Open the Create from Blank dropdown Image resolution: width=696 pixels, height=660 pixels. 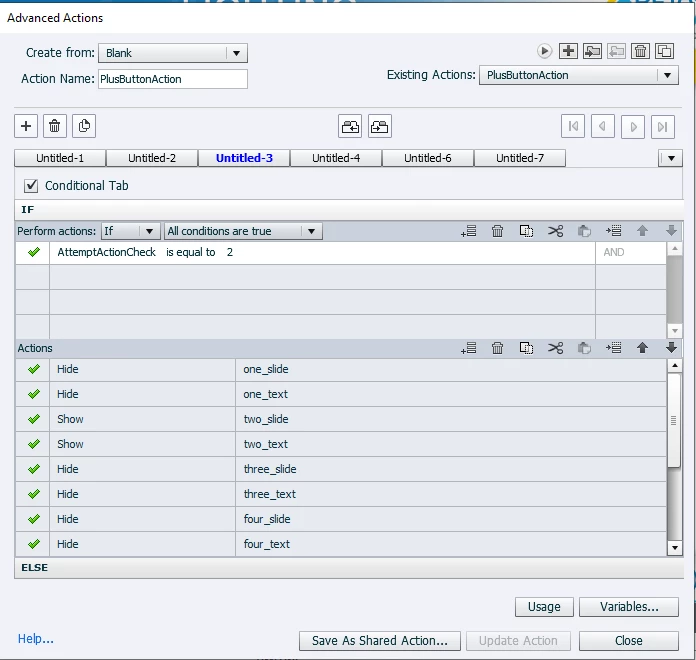[x=173, y=53]
